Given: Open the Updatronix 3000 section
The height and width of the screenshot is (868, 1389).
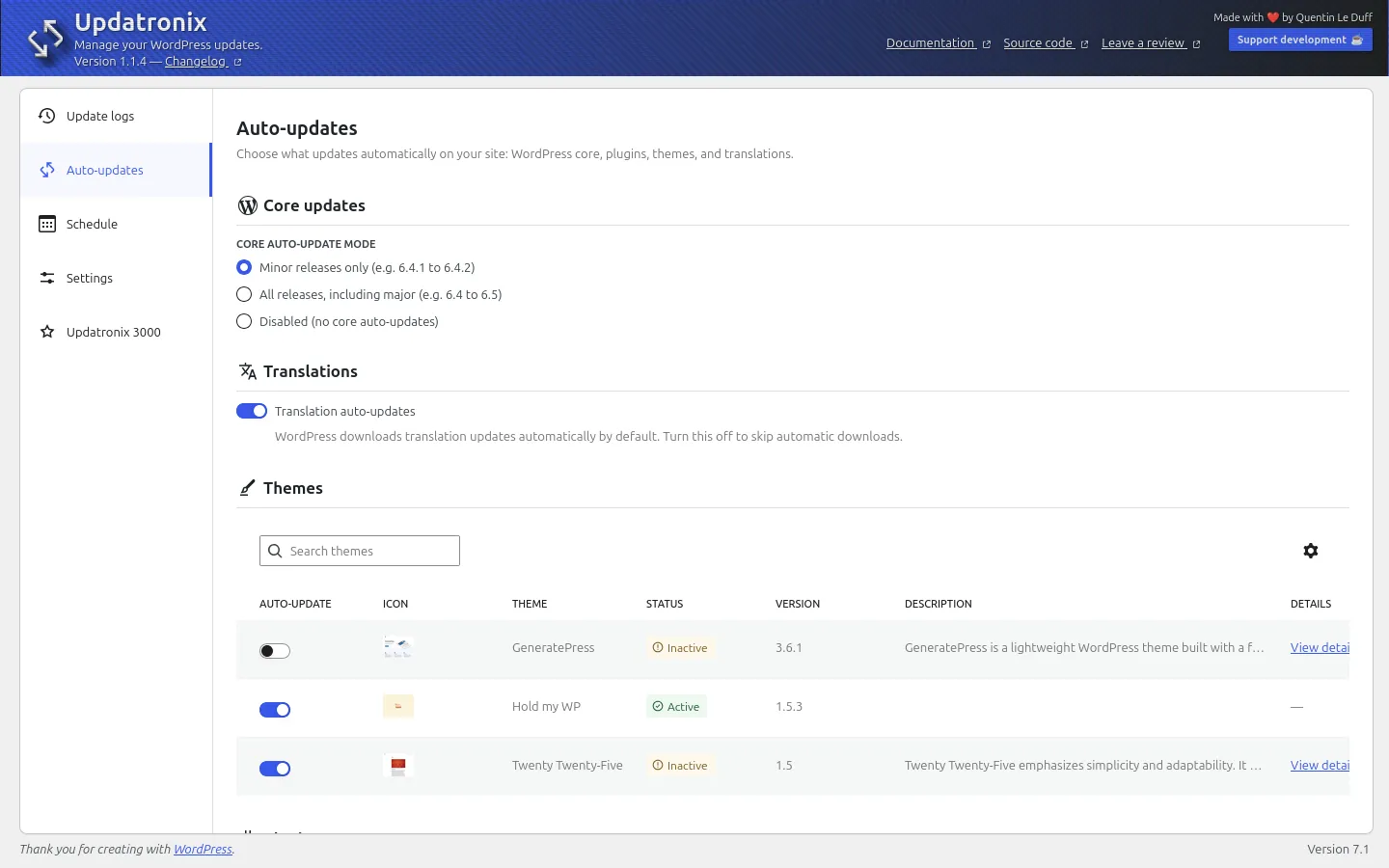Looking at the screenshot, I should (x=116, y=332).
